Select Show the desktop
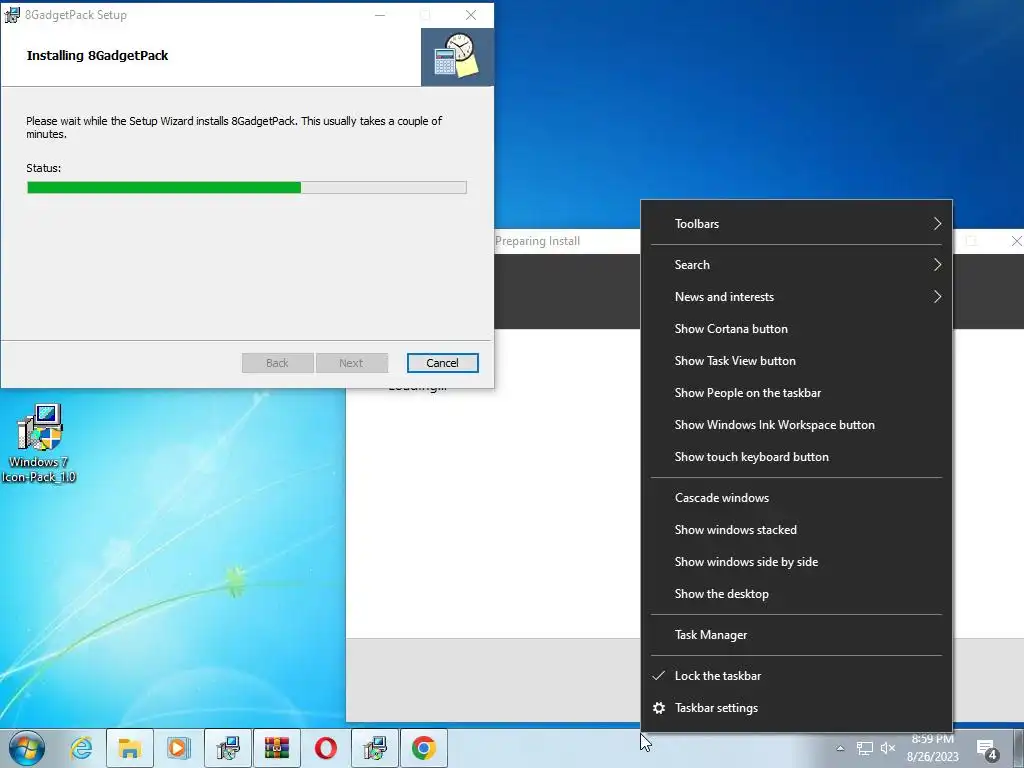The height and width of the screenshot is (768, 1024). point(797,594)
